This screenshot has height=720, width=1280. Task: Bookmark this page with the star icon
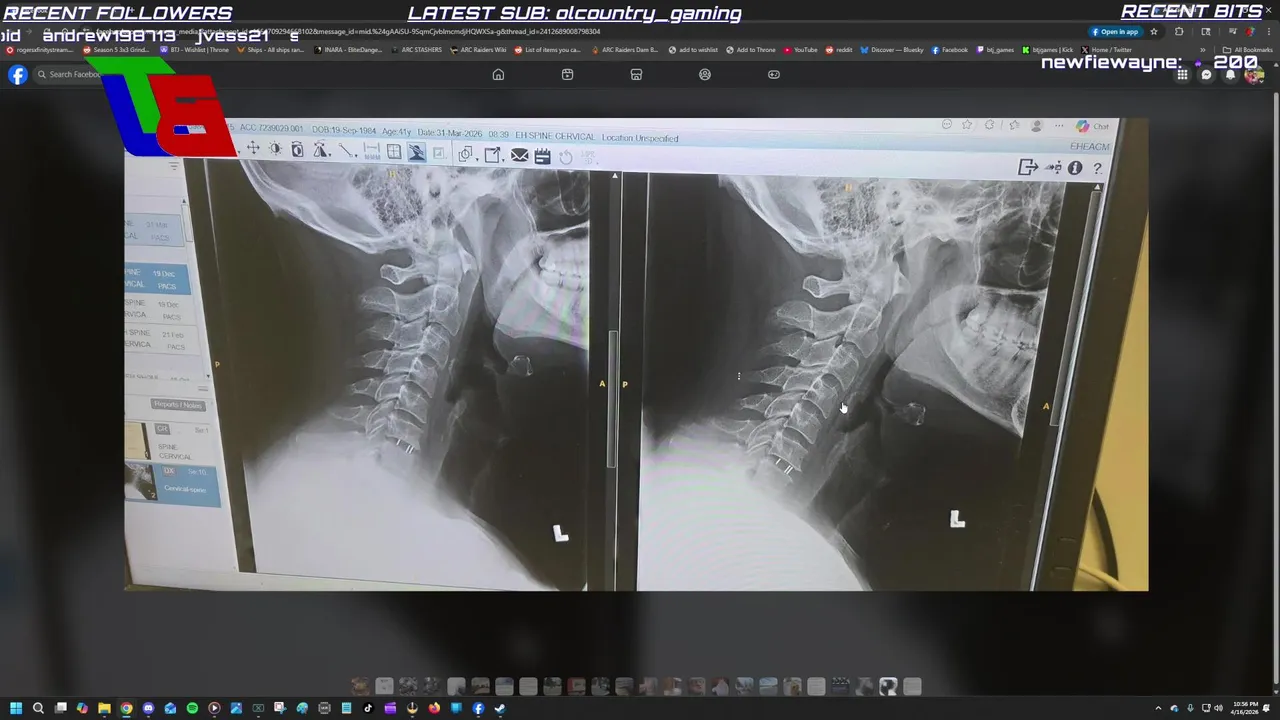pos(1154,32)
